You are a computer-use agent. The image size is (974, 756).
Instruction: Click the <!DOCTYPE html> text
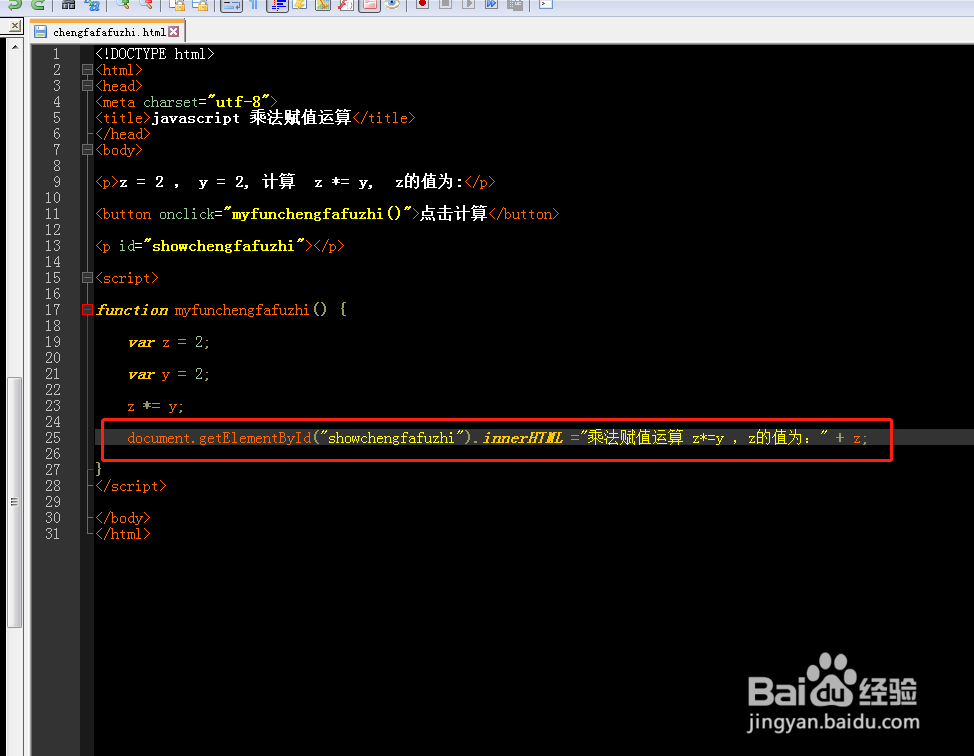155,54
